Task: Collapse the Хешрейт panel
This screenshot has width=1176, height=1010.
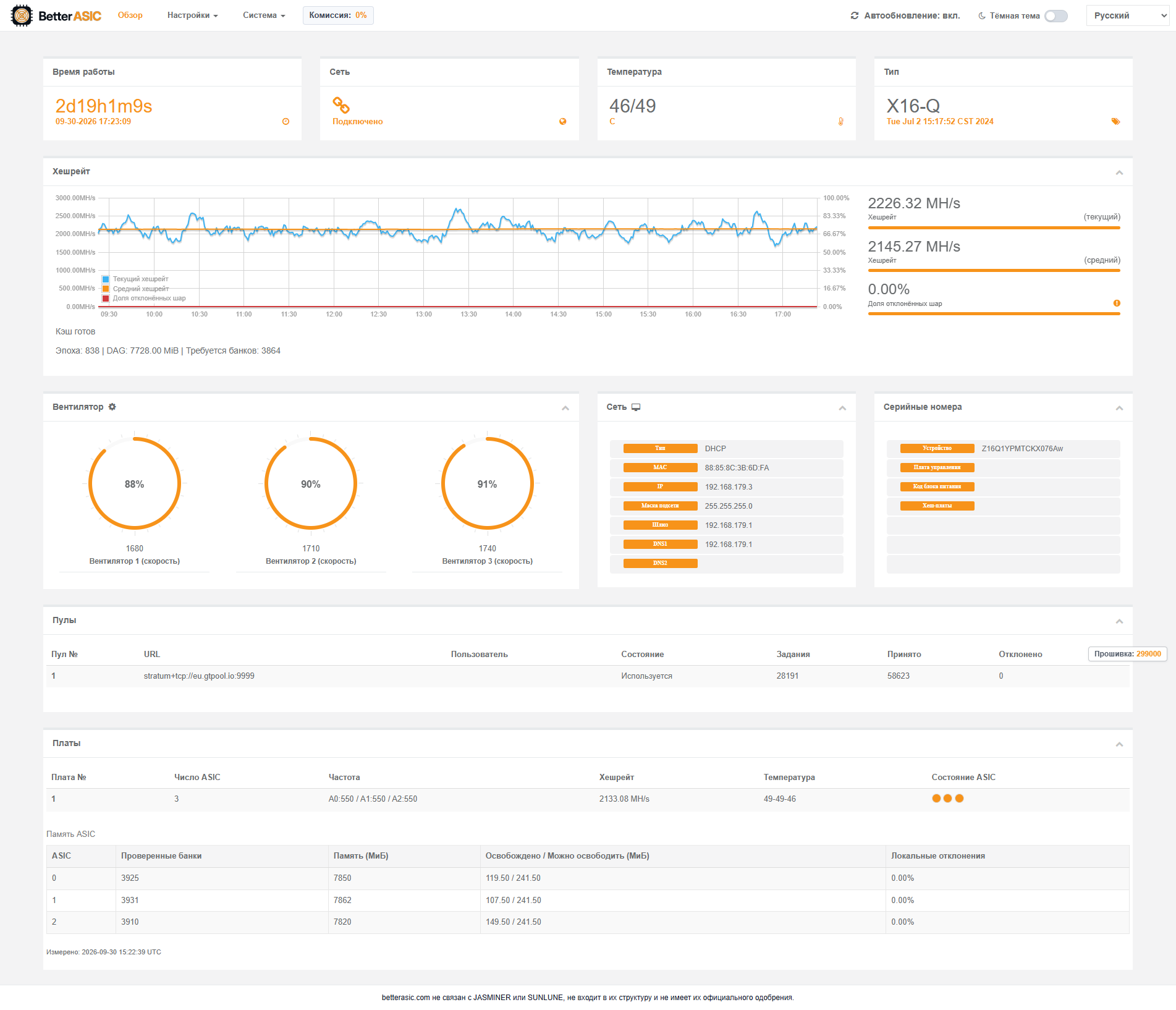Action: click(x=1119, y=172)
